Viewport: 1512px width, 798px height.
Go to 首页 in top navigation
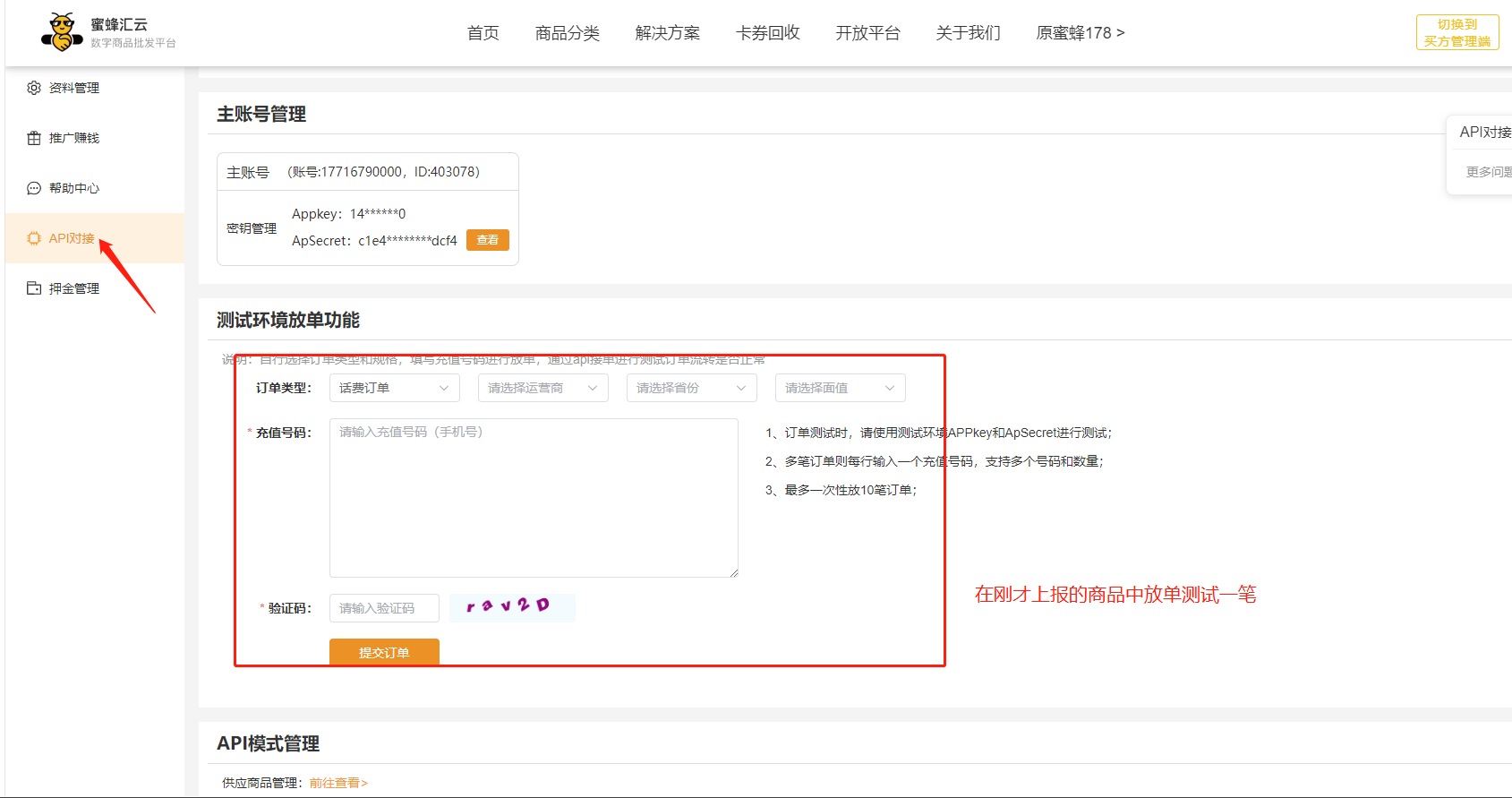(483, 33)
